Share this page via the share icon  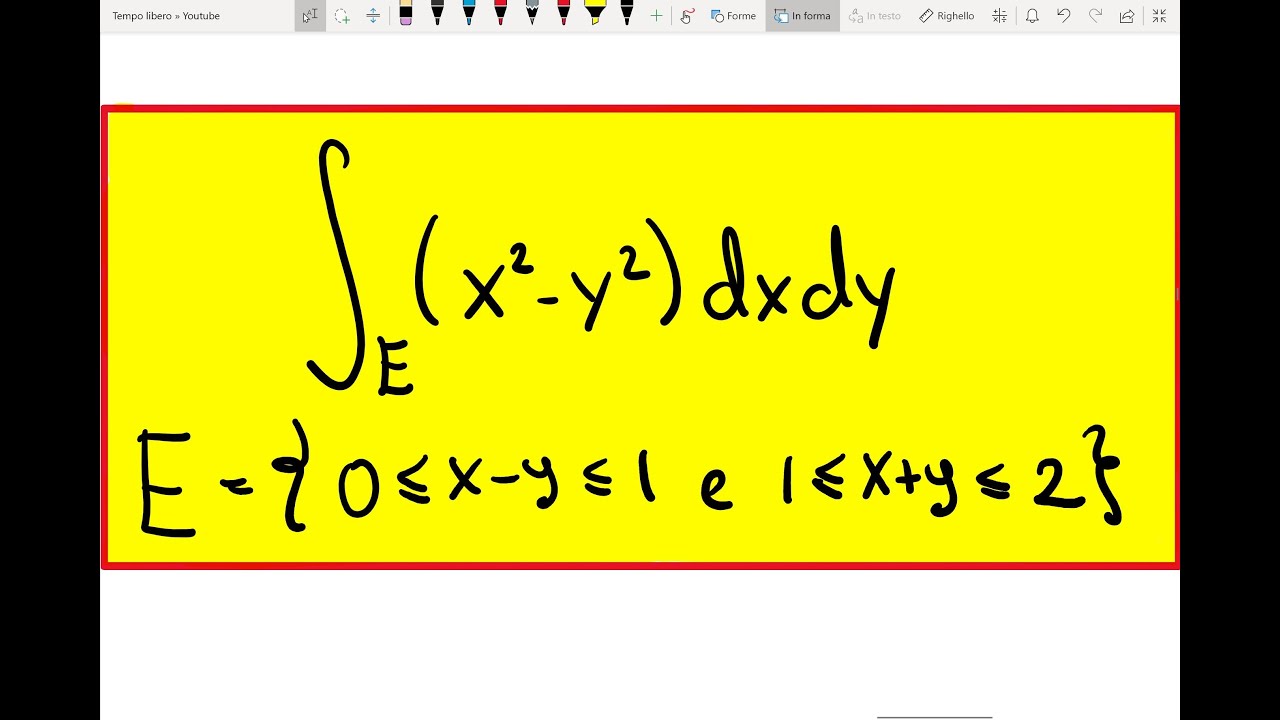(x=1127, y=16)
